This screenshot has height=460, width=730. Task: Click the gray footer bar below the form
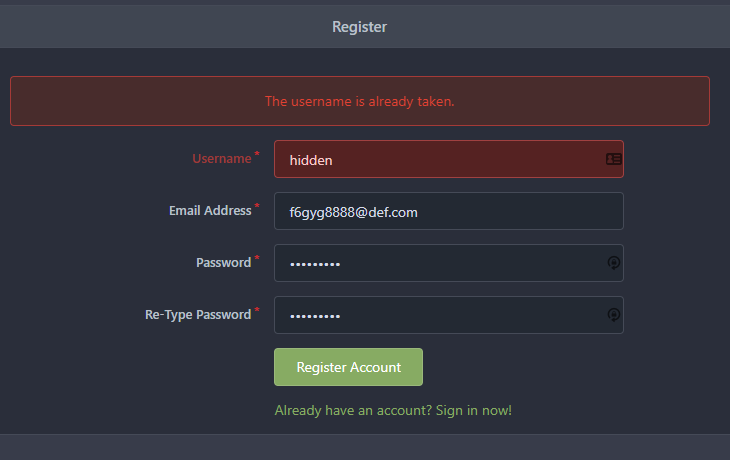coord(365,447)
